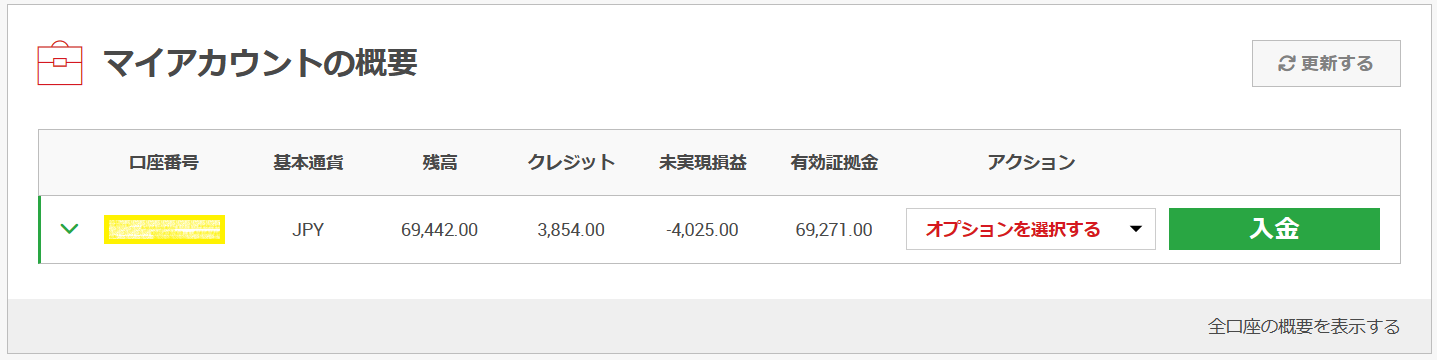
Task: Click the highlighted account number
Action: (x=165, y=229)
